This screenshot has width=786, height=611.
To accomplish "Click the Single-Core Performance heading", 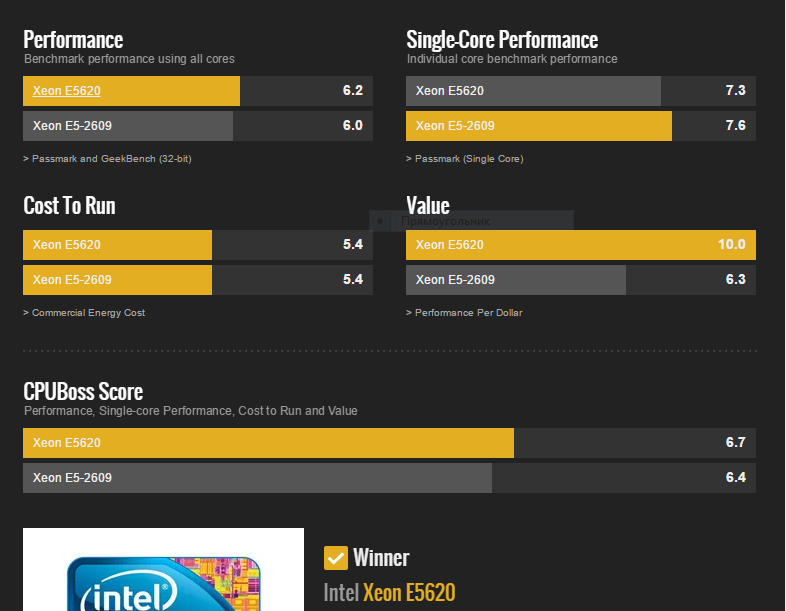I will 502,40.
